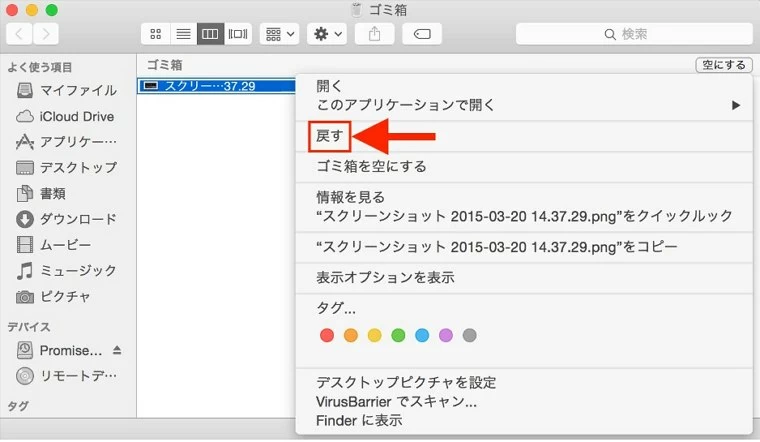Eject the Promise device
The image size is (760, 442).
[119, 351]
